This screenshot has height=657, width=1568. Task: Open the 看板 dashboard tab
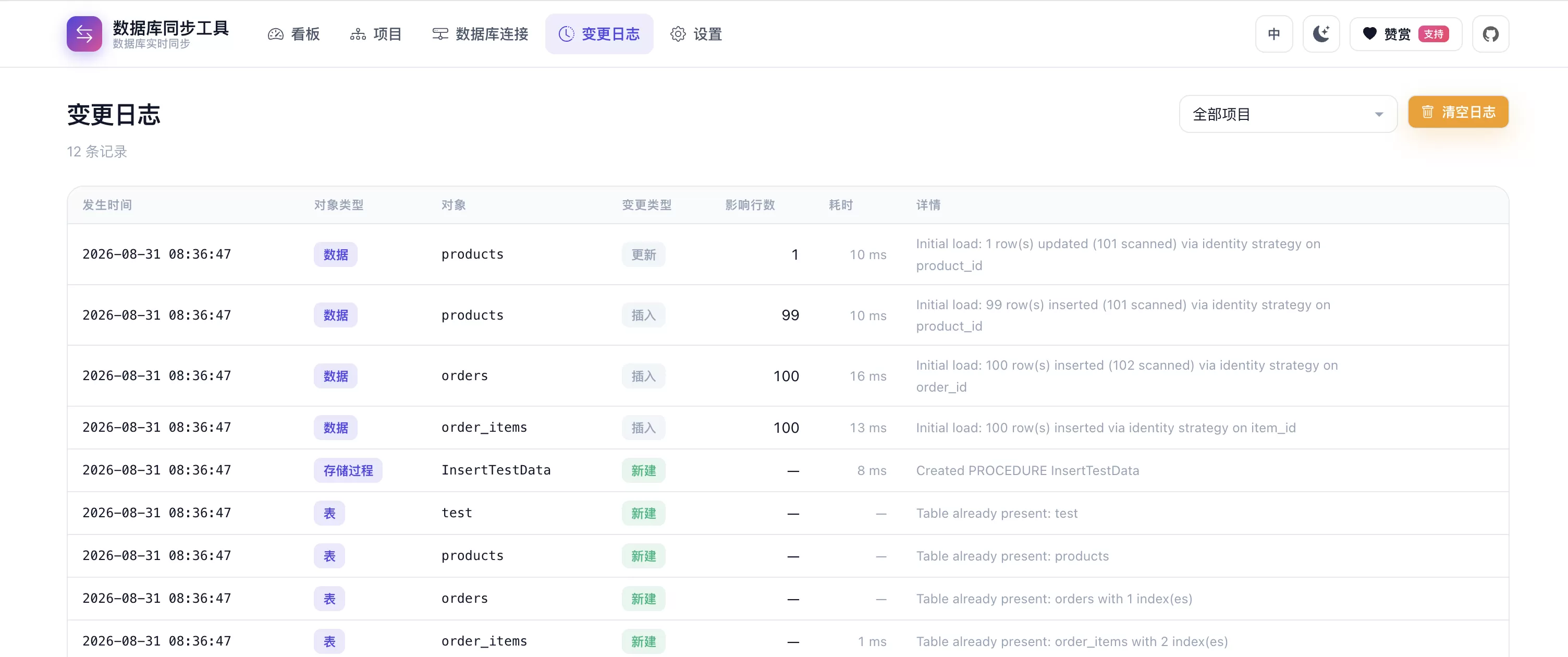(x=294, y=34)
